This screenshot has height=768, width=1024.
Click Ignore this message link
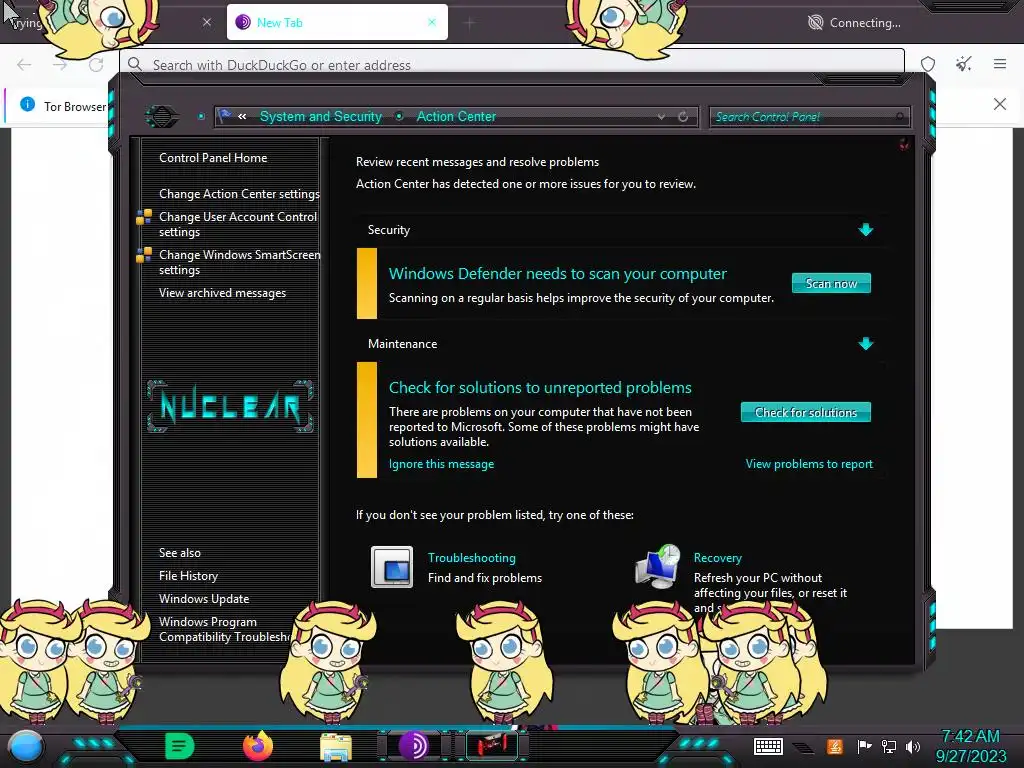441,464
